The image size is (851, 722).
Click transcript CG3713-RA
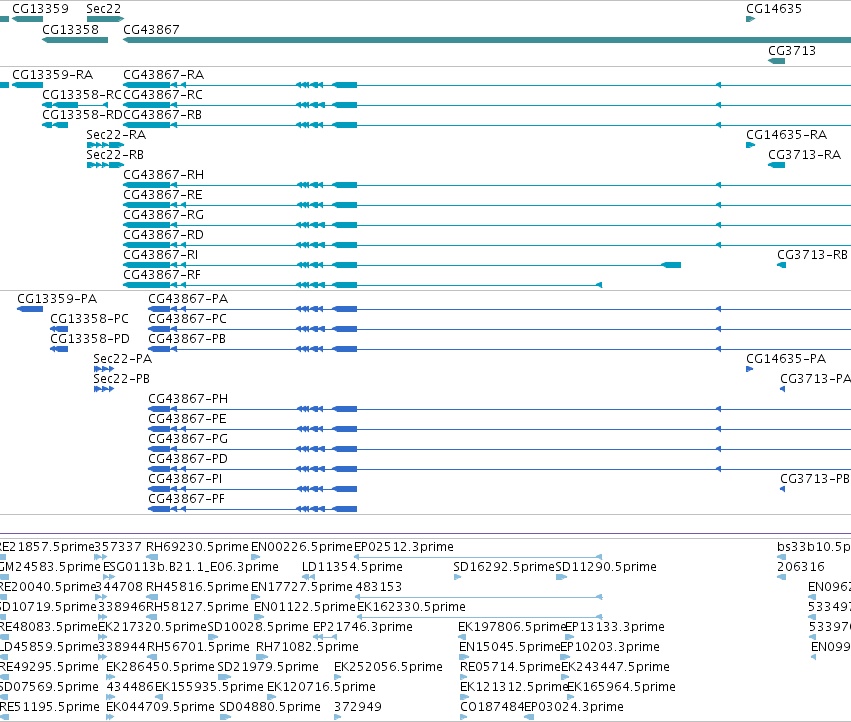pyautogui.click(x=777, y=165)
